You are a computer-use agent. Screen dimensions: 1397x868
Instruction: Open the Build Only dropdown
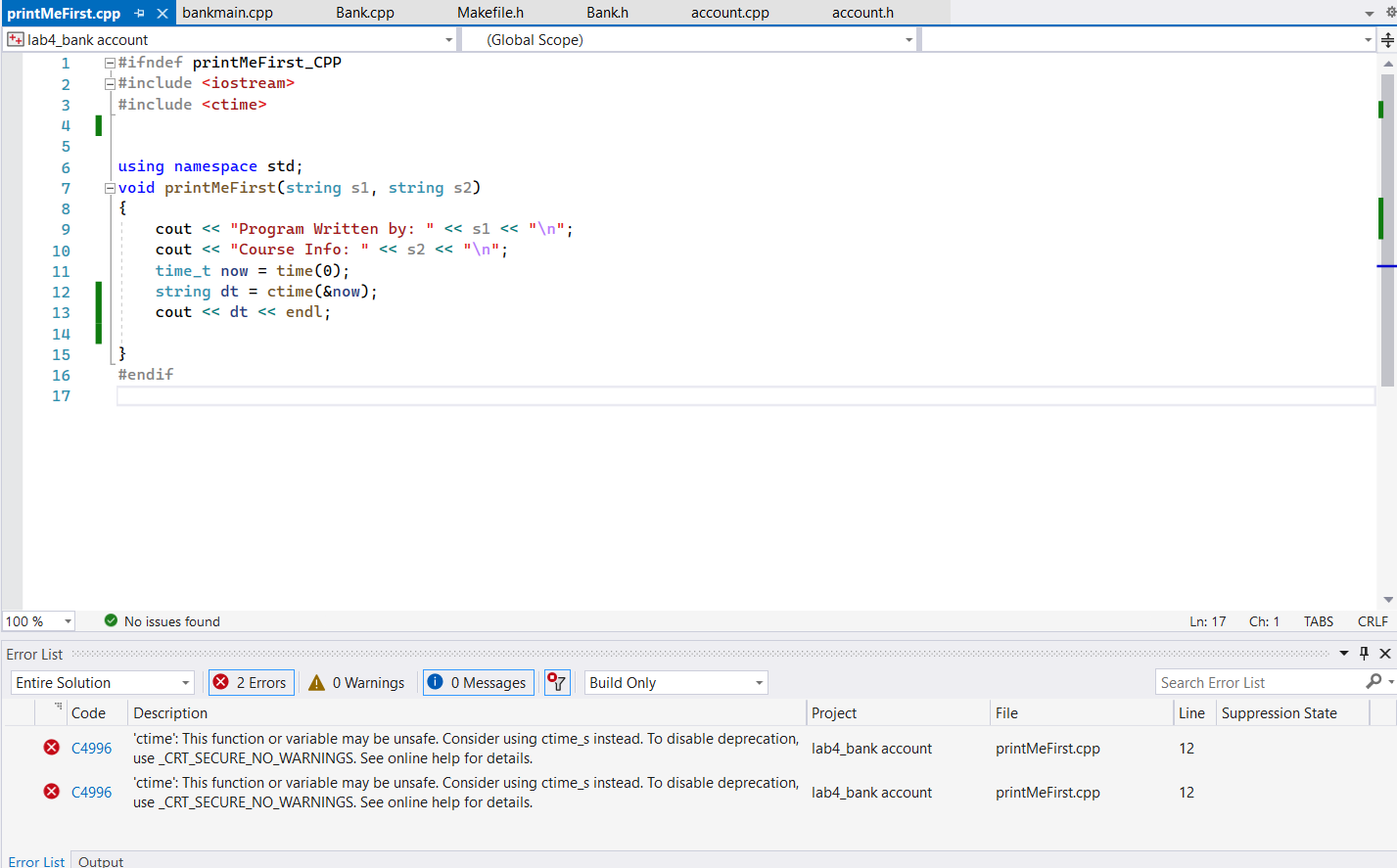click(x=675, y=682)
